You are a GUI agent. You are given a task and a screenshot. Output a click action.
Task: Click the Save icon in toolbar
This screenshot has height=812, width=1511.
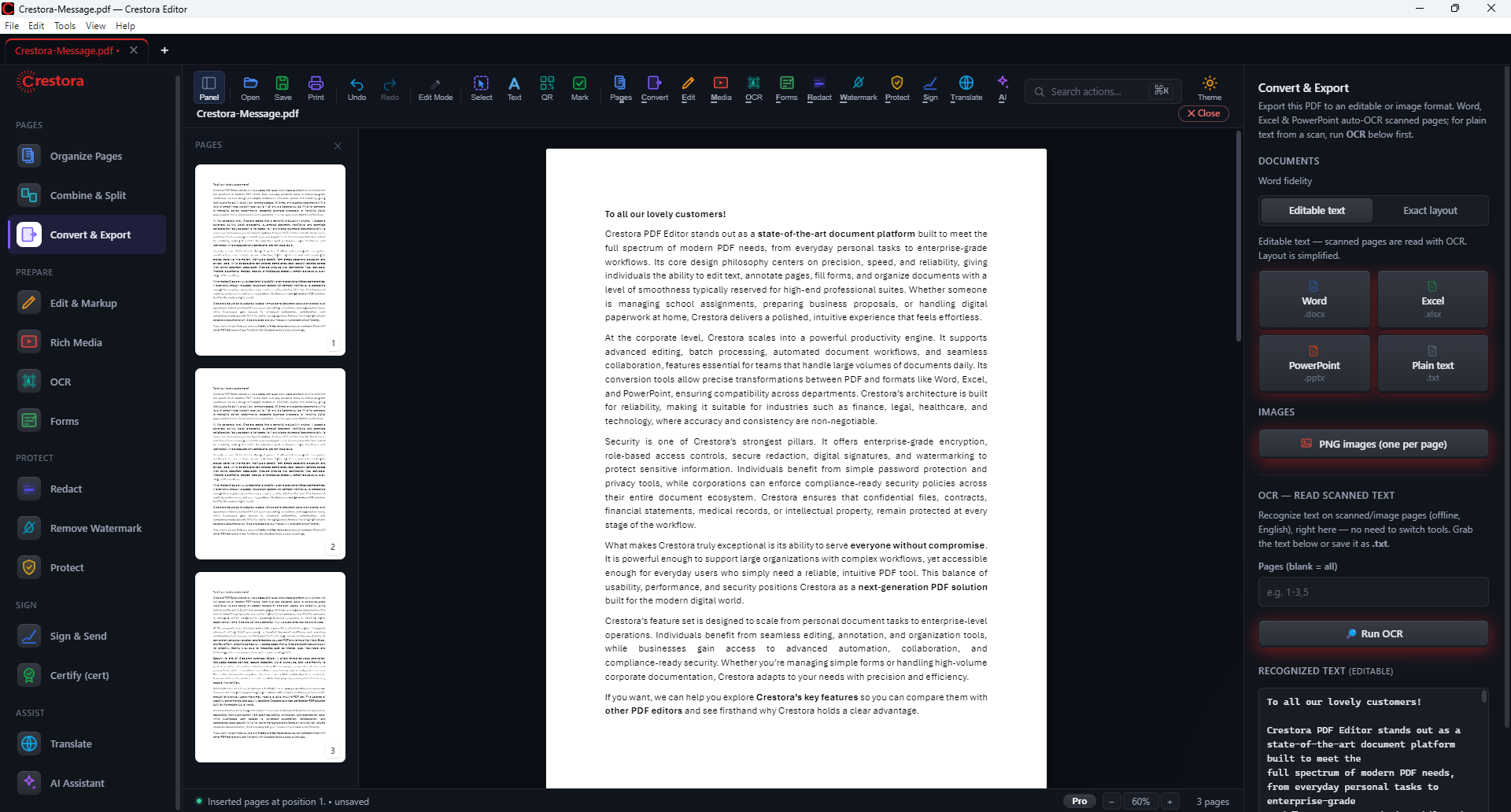tap(283, 88)
